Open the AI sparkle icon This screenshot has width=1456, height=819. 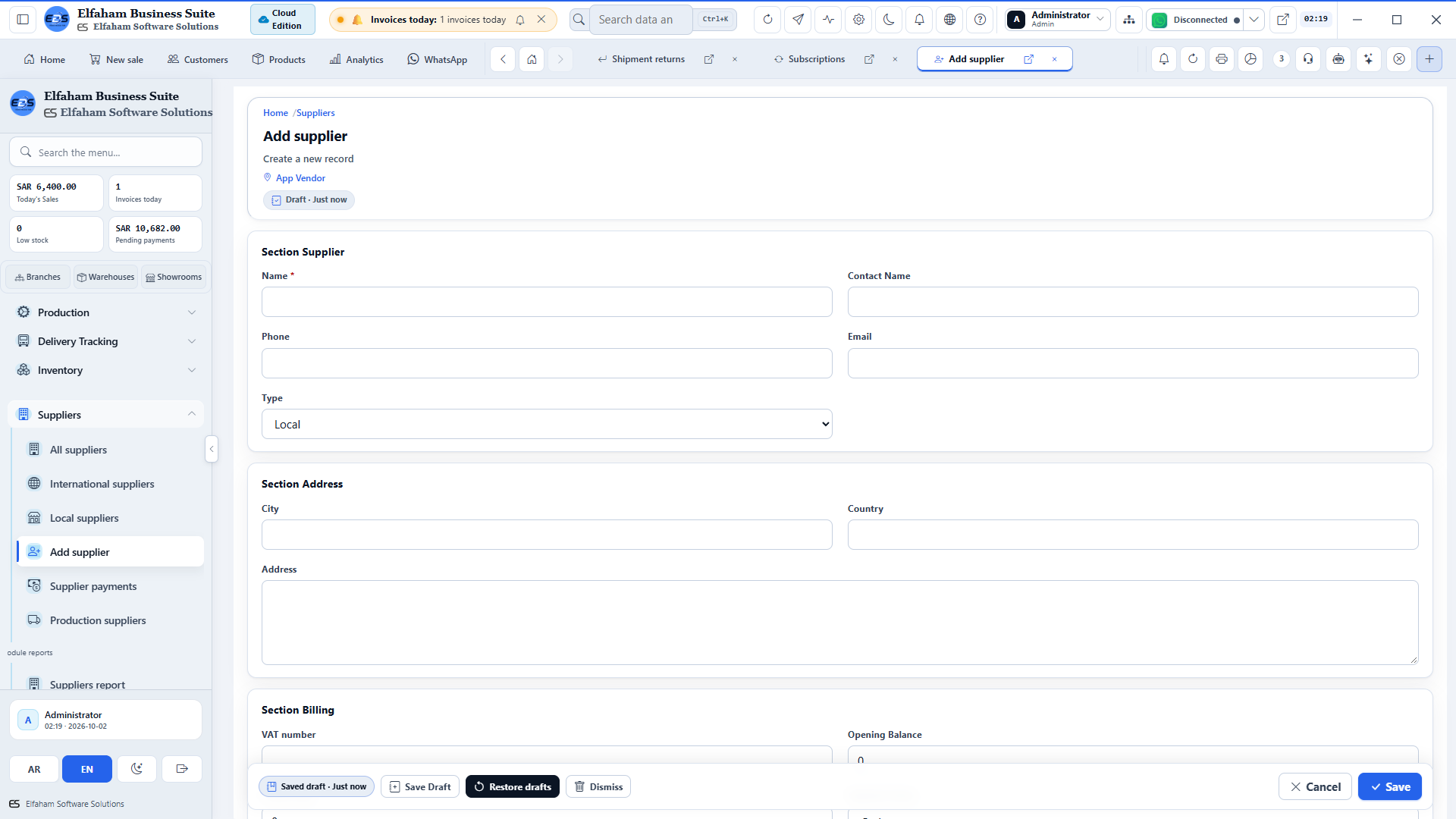click(x=1368, y=59)
